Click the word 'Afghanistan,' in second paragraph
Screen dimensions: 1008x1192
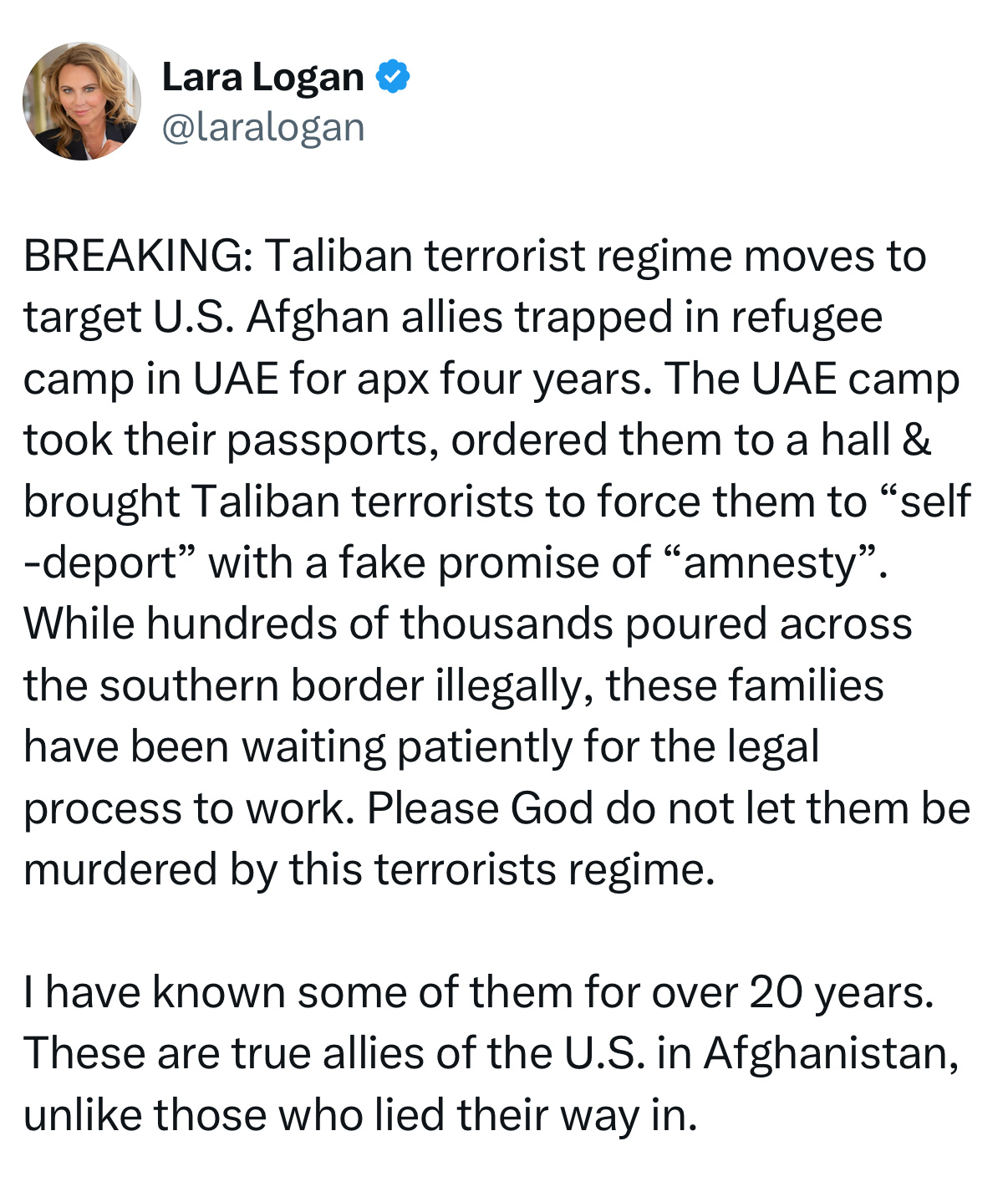(x=831, y=1053)
